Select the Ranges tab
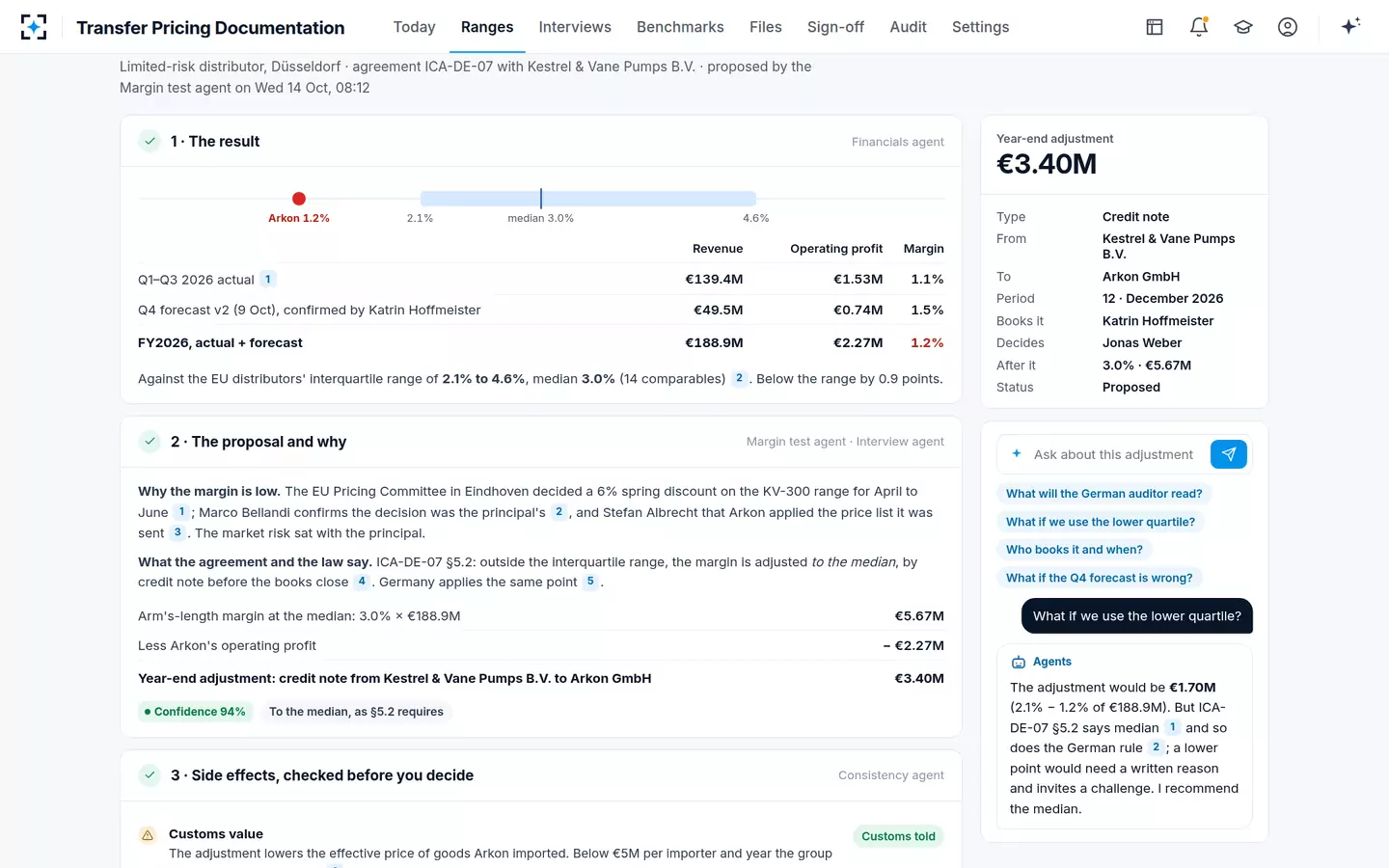 point(487,27)
